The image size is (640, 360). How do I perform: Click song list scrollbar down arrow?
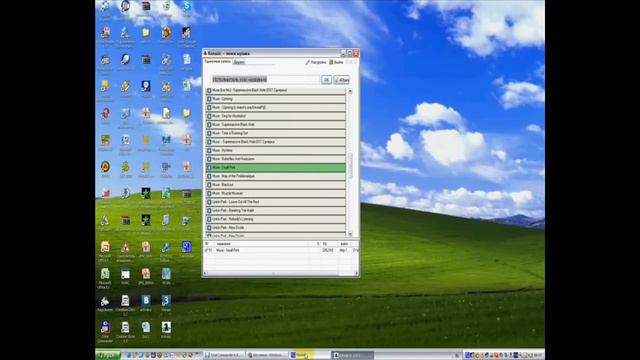[x=350, y=234]
